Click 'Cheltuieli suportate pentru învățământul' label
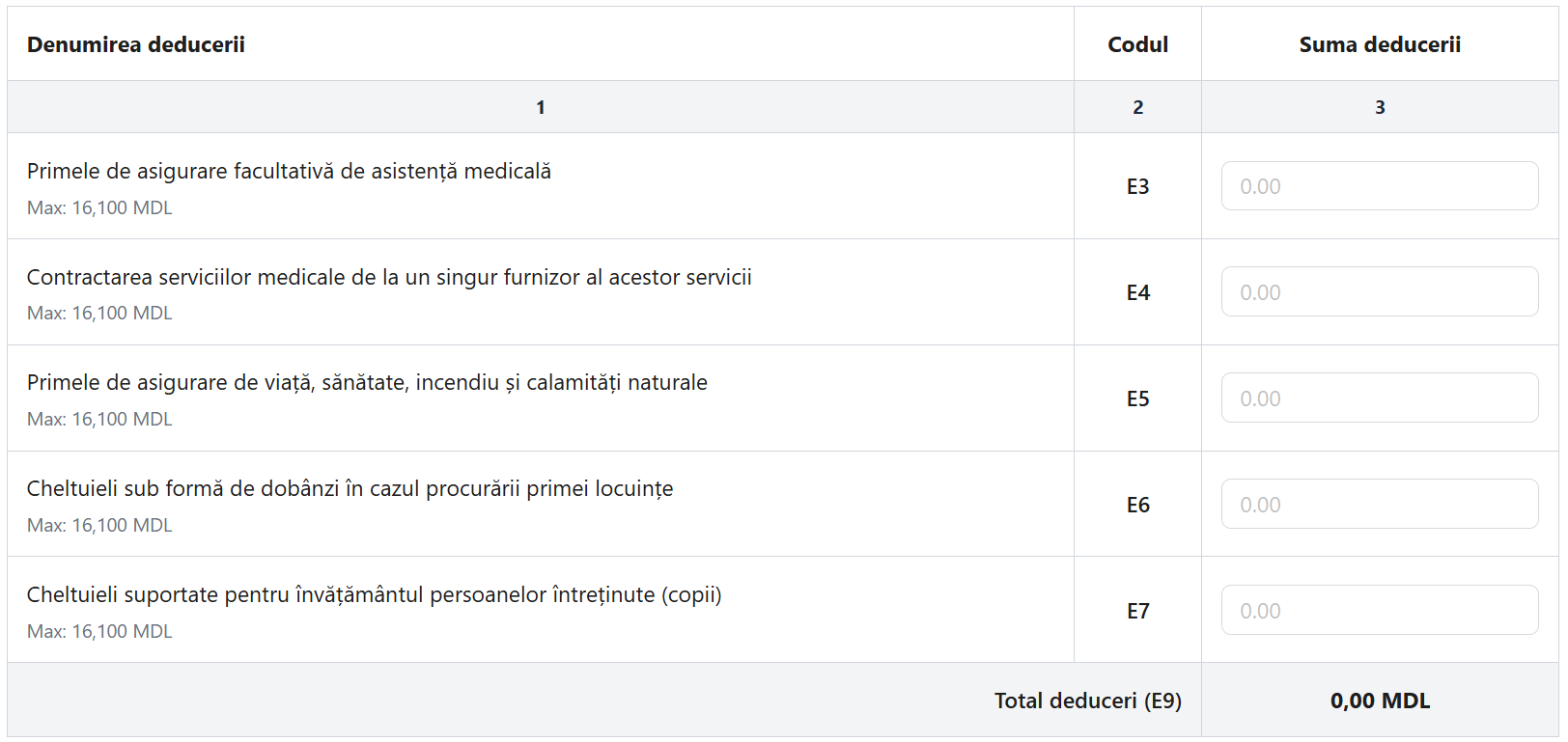The height and width of the screenshot is (742, 1568). (x=374, y=595)
